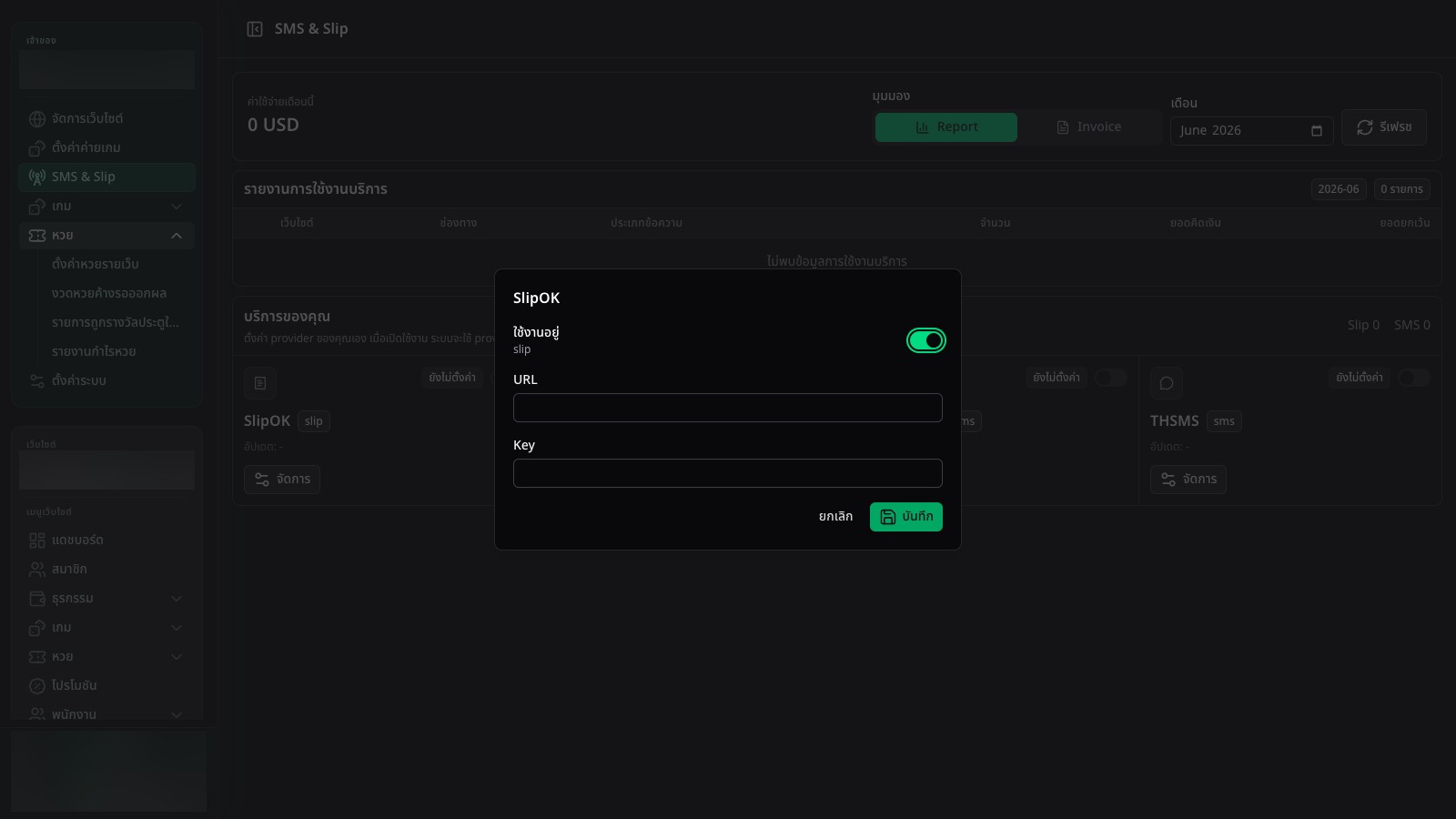Toggle the SlipOK active switch off
This screenshot has width=1456, height=819.
pos(925,340)
